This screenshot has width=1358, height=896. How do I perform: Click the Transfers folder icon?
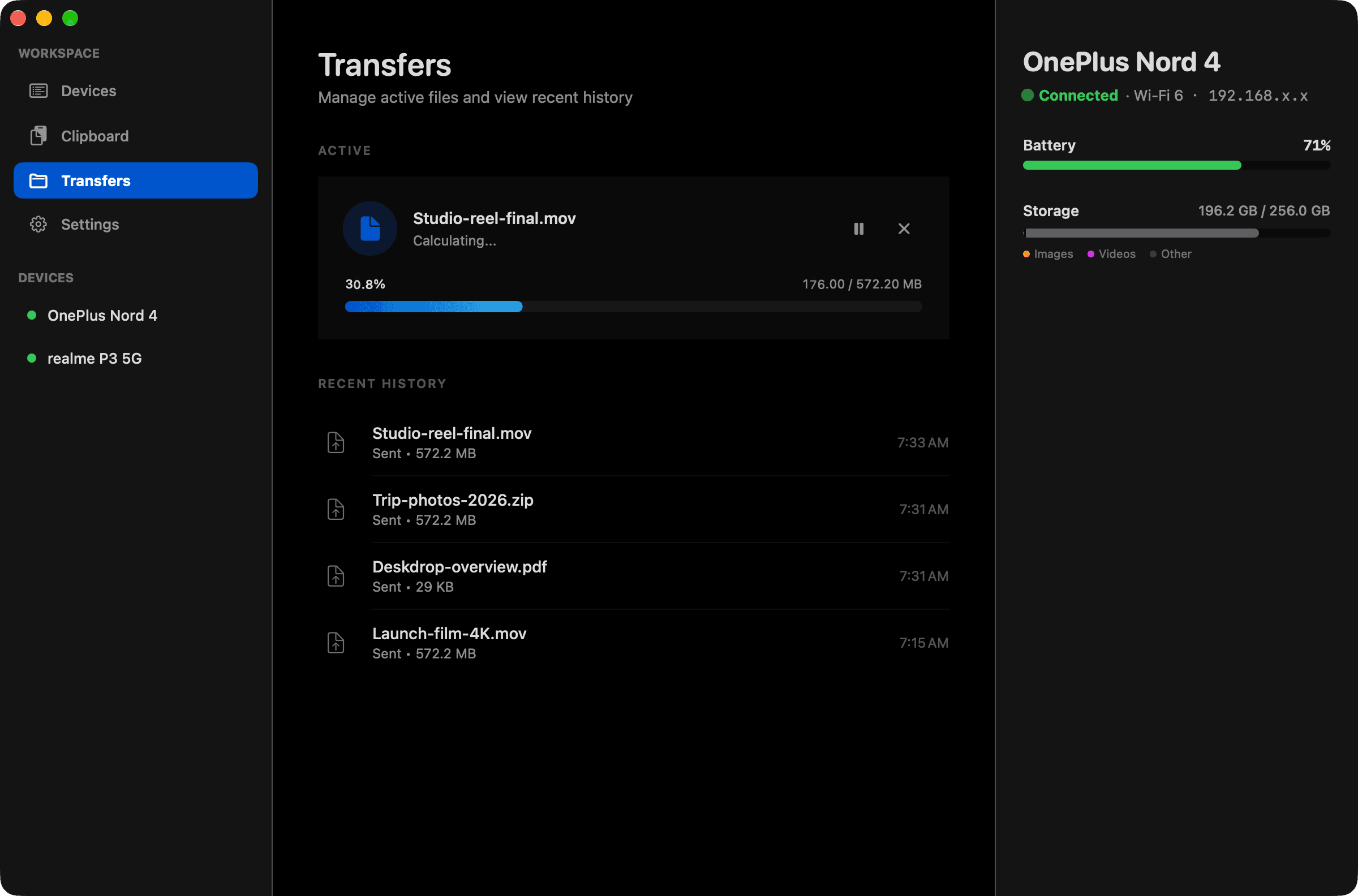tap(38, 180)
